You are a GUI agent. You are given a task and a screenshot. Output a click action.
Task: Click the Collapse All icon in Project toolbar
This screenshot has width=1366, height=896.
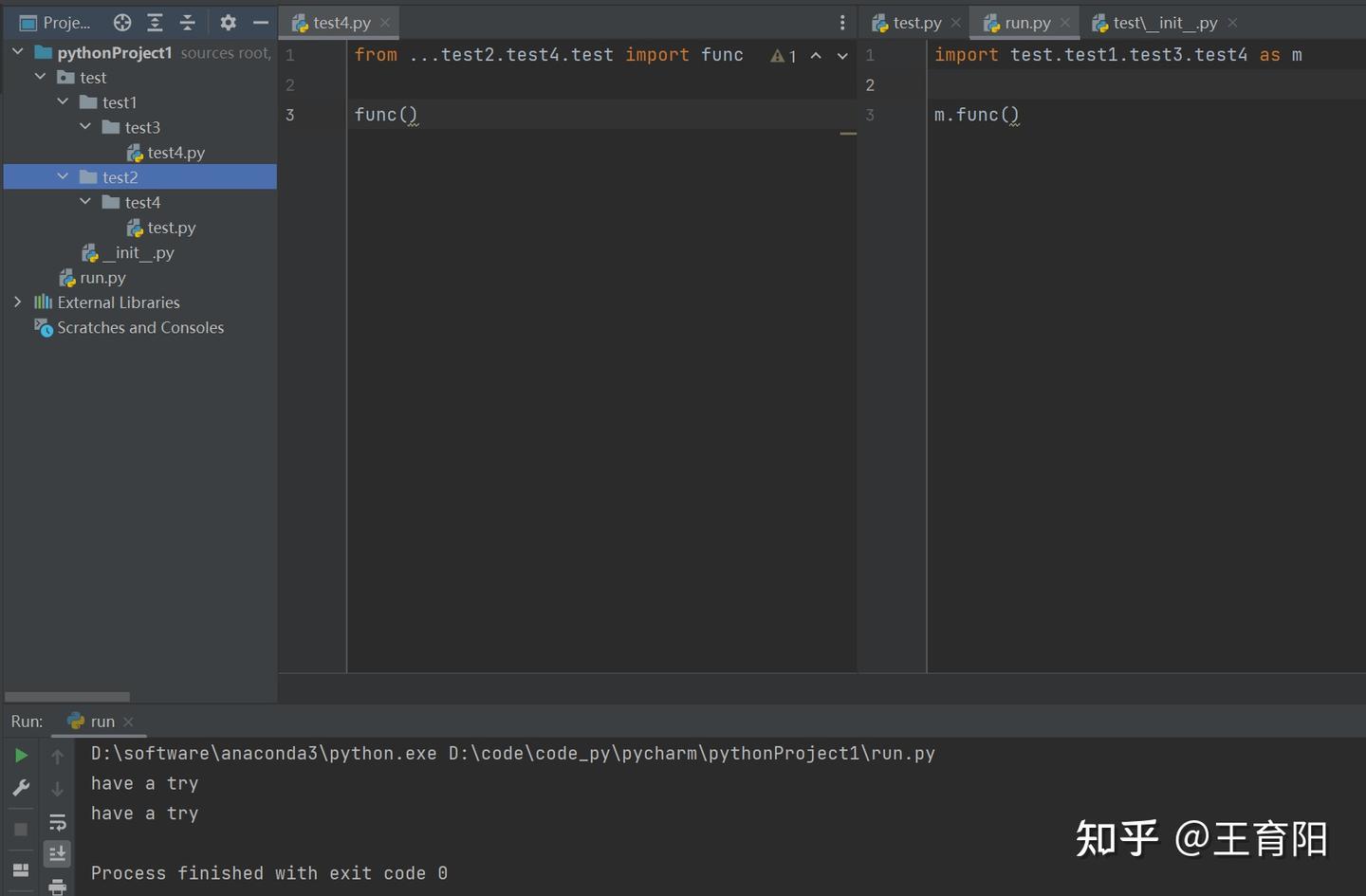pyautogui.click(x=187, y=23)
